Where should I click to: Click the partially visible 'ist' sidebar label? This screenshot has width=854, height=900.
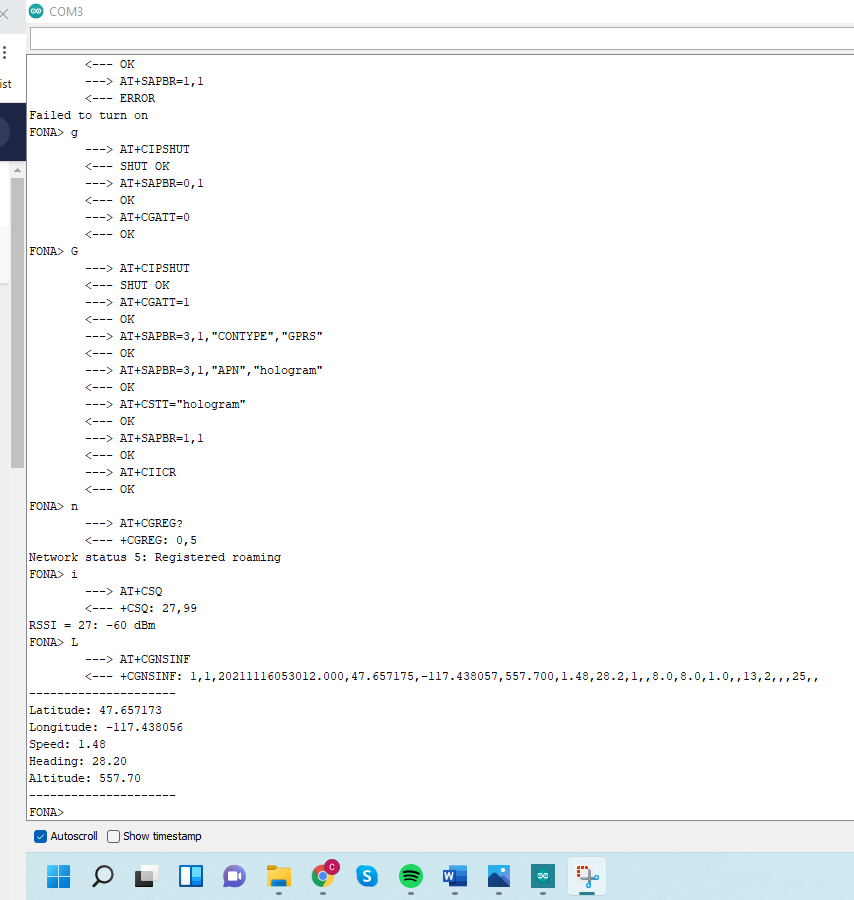6,84
